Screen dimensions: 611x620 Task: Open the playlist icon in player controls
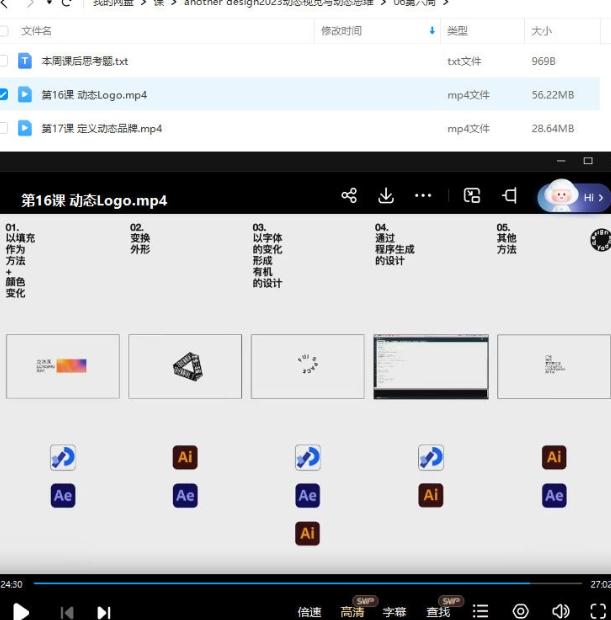tap(481, 611)
